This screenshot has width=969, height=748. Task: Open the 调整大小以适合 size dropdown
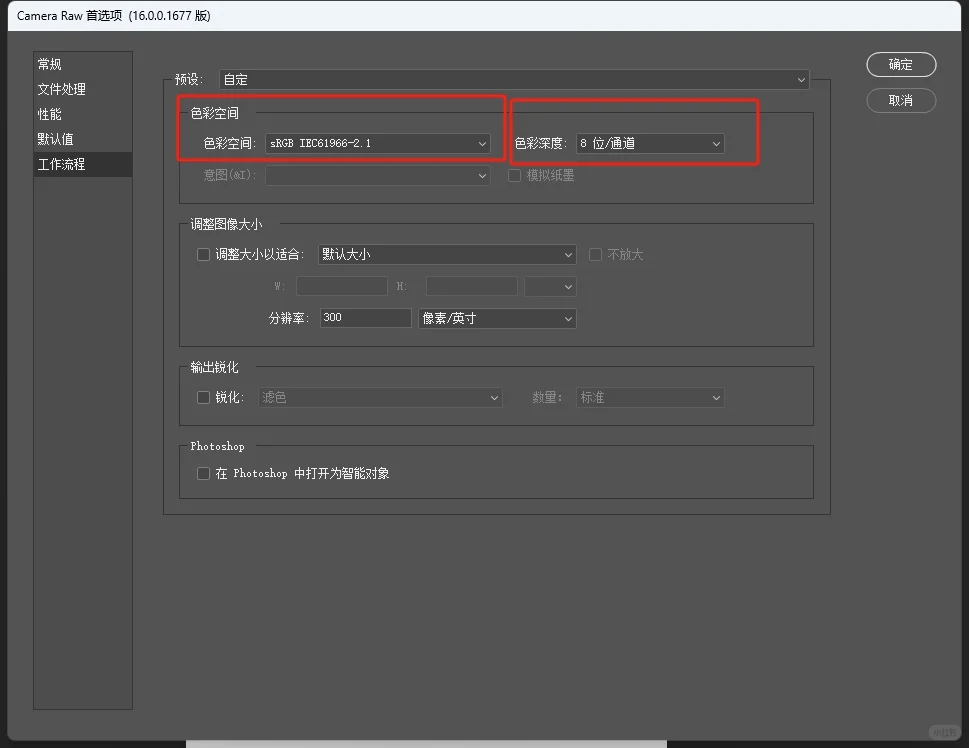[x=445, y=254]
